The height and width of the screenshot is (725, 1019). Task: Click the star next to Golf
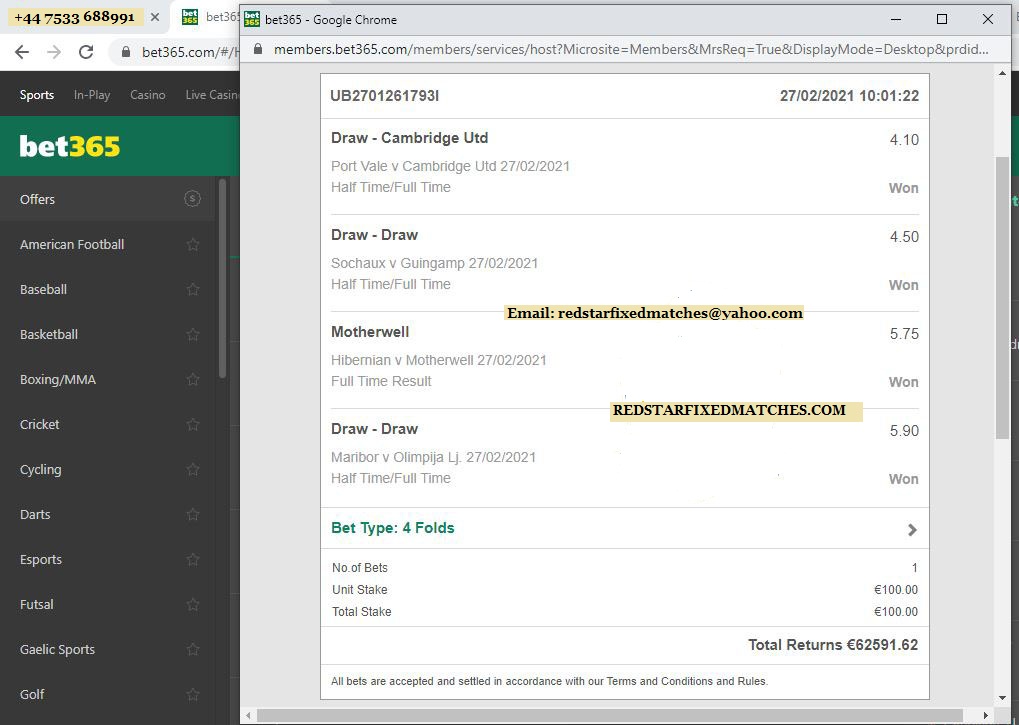(193, 694)
